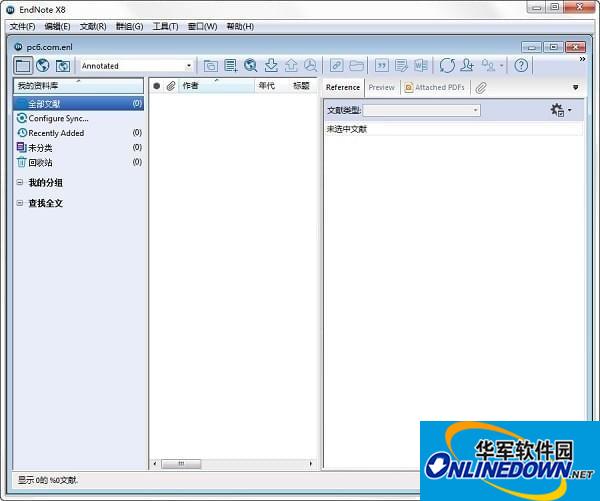The width and height of the screenshot is (600, 501).
Task: Click the horizontal scrollbar thumb in reference list
Action: pyautogui.click(x=181, y=464)
